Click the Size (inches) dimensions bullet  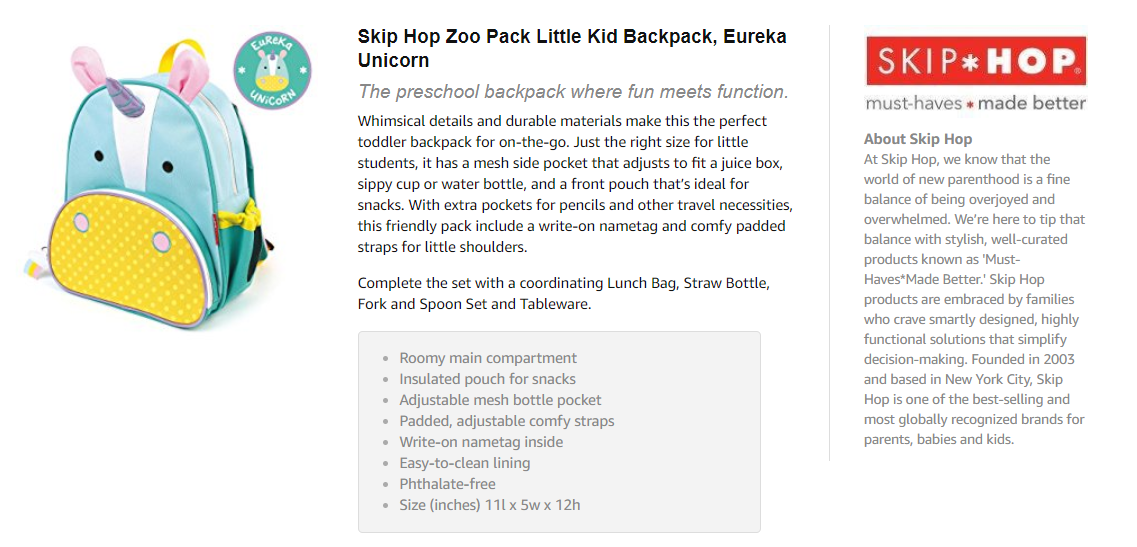[489, 505]
